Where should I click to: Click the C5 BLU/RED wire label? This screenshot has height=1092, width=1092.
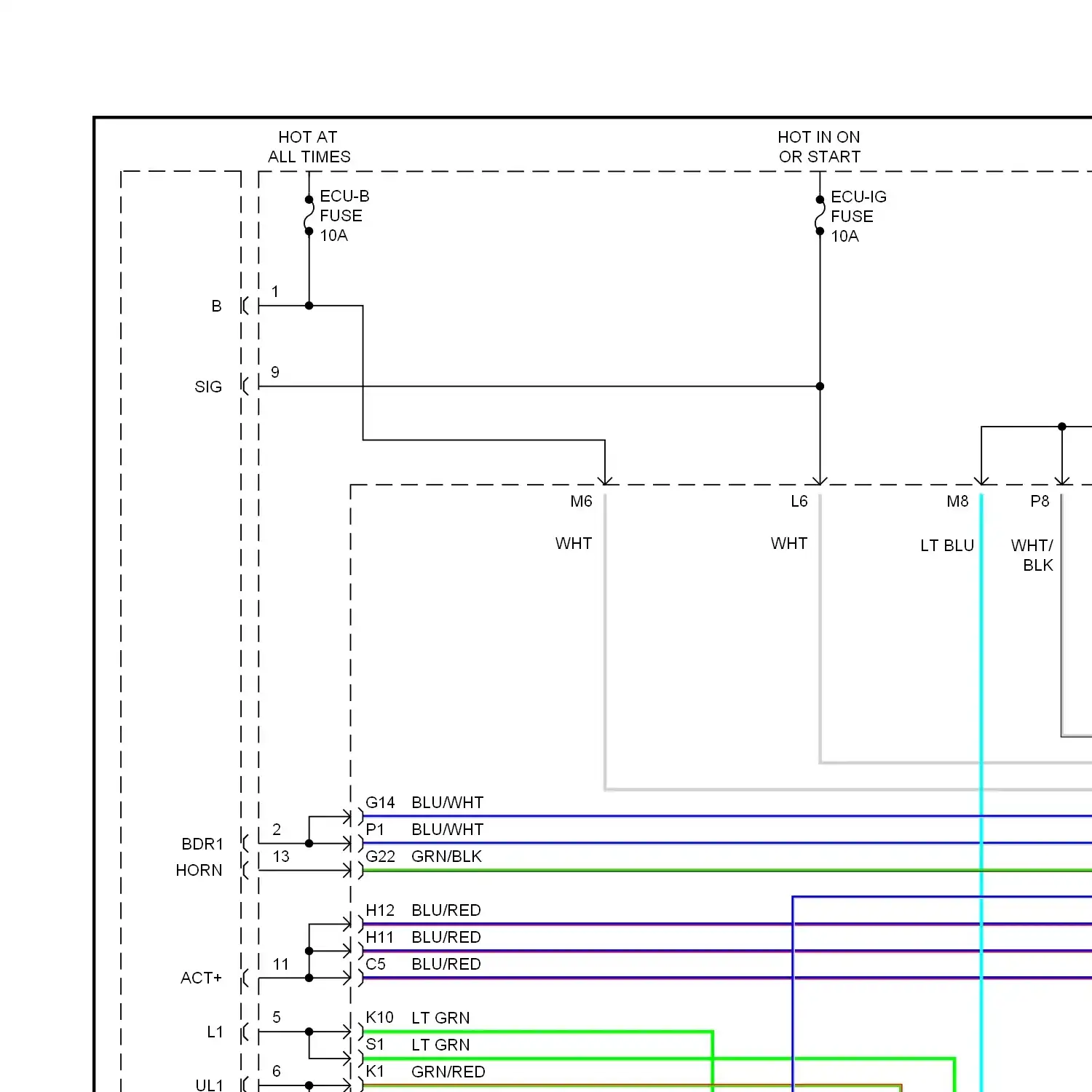click(423, 965)
